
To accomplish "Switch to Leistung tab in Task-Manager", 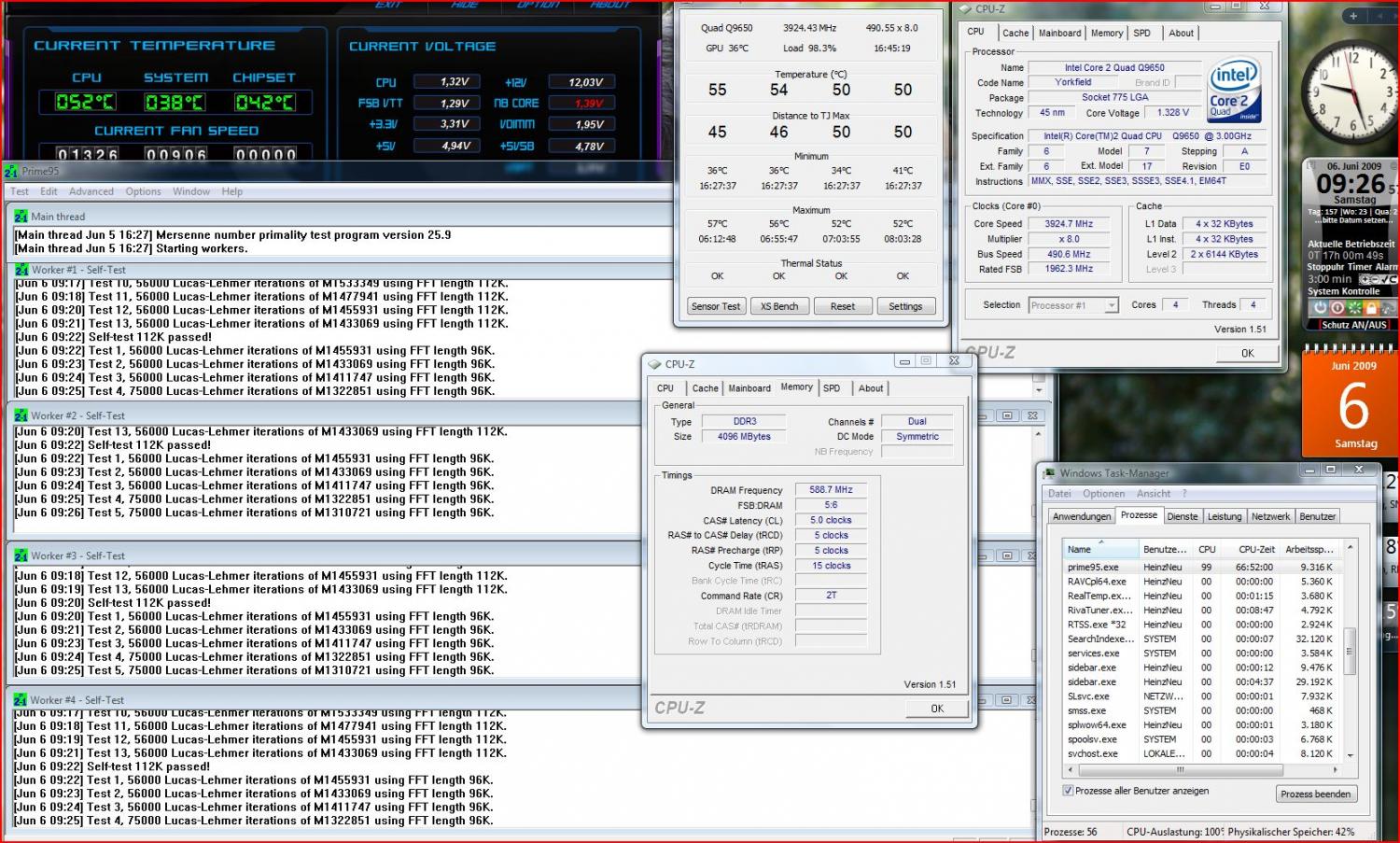I will click(1225, 516).
